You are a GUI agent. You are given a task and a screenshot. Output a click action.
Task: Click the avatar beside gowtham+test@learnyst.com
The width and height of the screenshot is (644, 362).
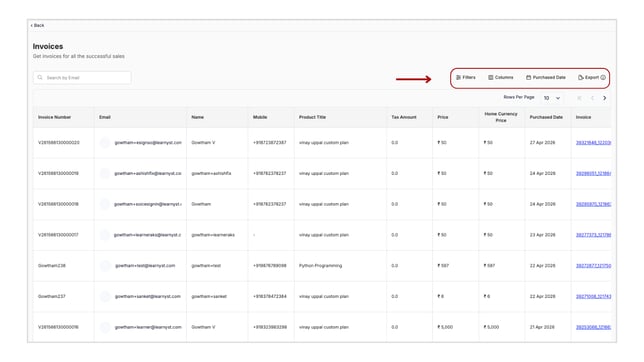[x=105, y=266]
